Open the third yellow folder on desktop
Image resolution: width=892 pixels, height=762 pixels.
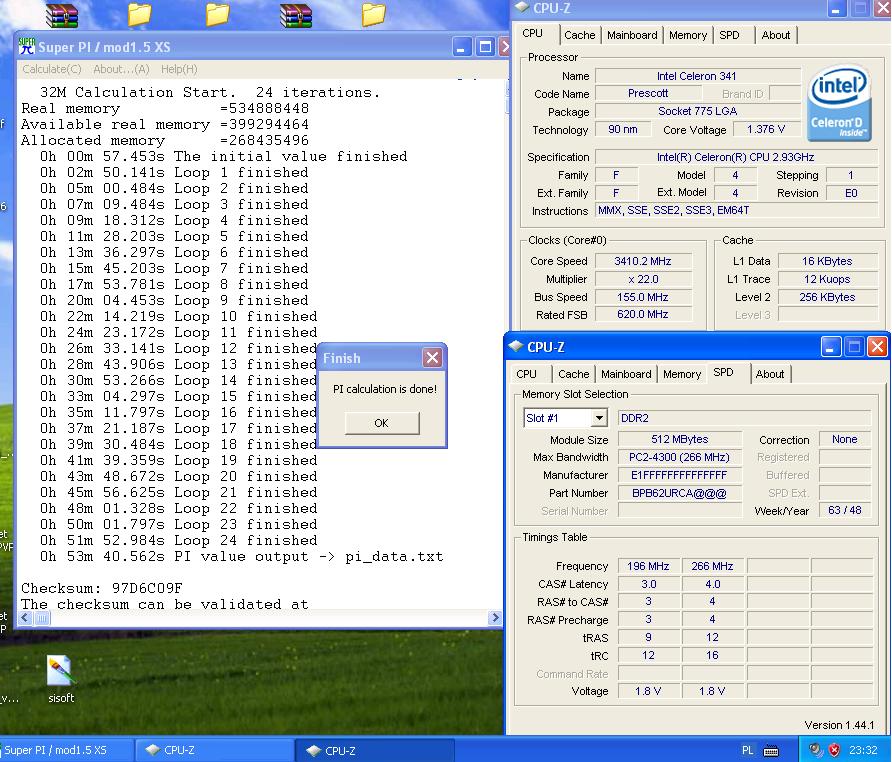(373, 14)
